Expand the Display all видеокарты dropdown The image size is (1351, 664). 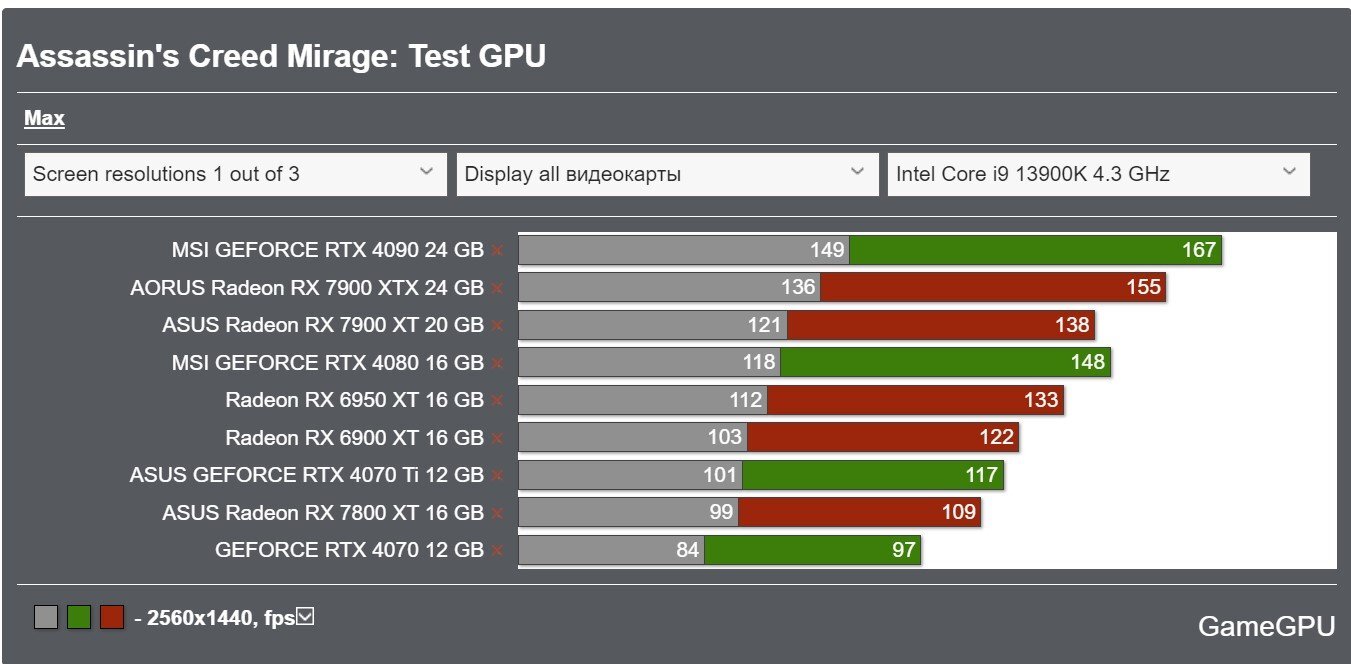pyautogui.click(x=667, y=174)
